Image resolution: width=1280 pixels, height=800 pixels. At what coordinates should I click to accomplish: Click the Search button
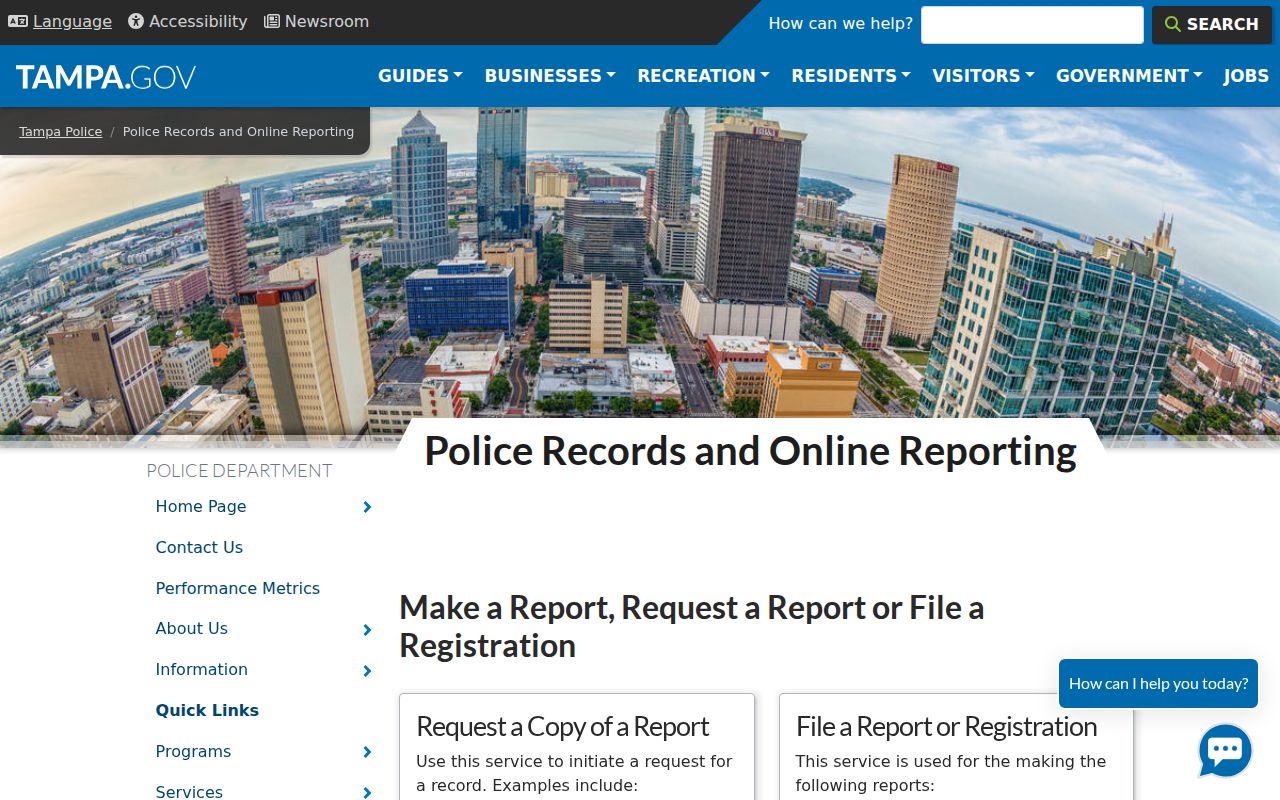pos(1212,24)
